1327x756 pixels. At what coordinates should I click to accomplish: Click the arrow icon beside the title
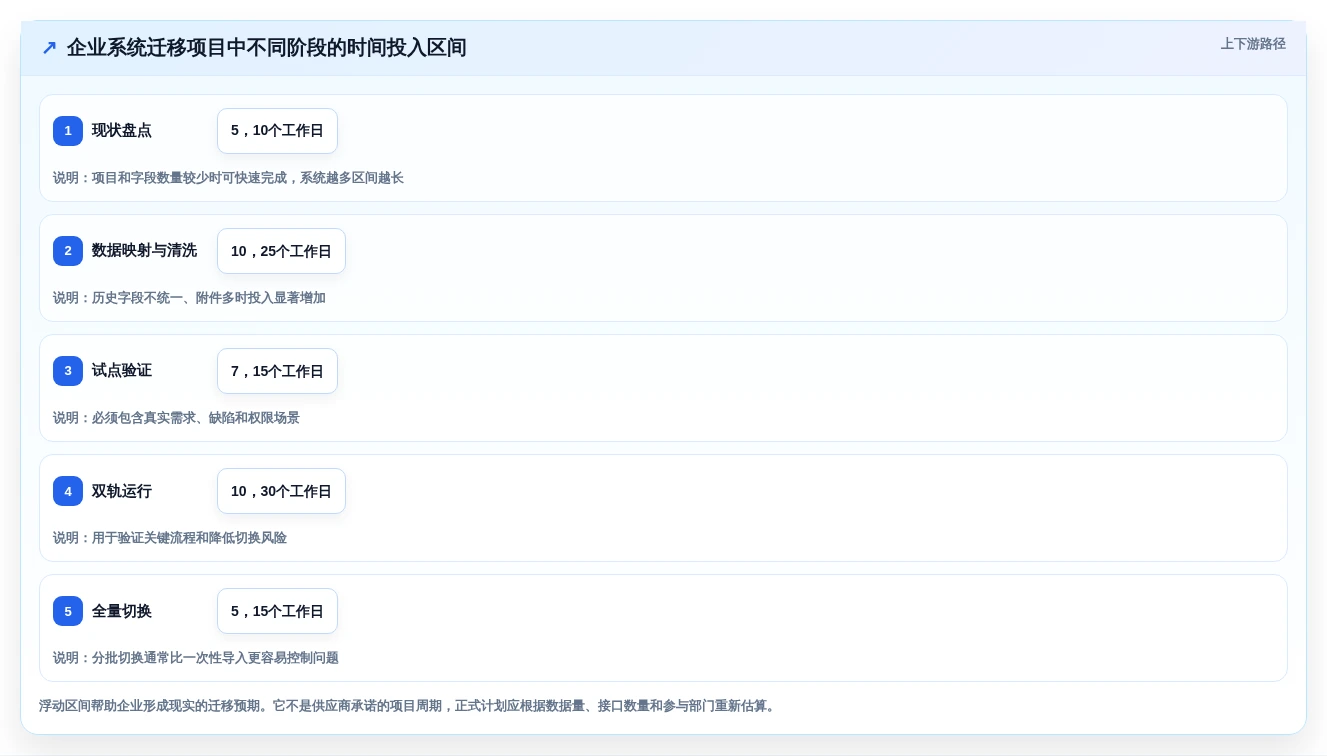pyautogui.click(x=49, y=48)
